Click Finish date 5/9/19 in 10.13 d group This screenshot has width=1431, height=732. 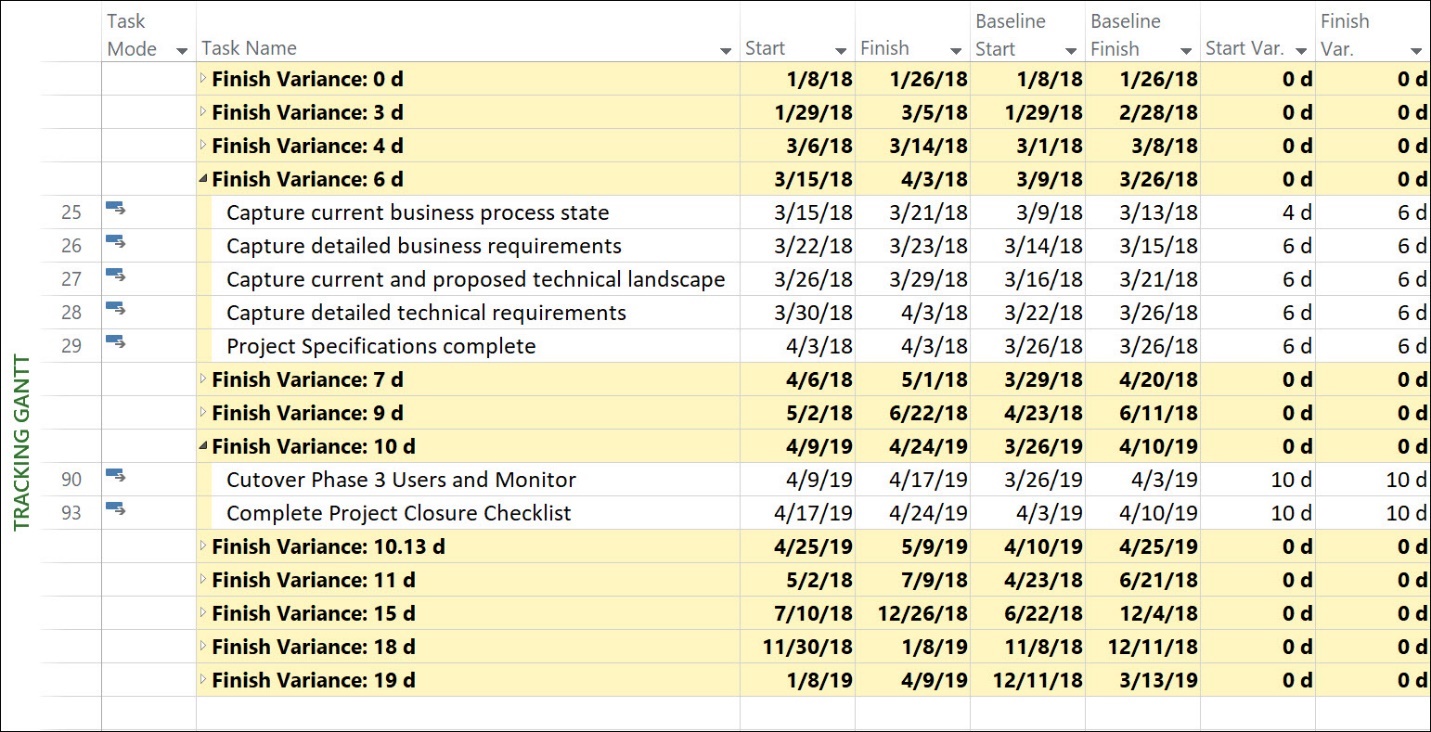pos(934,546)
